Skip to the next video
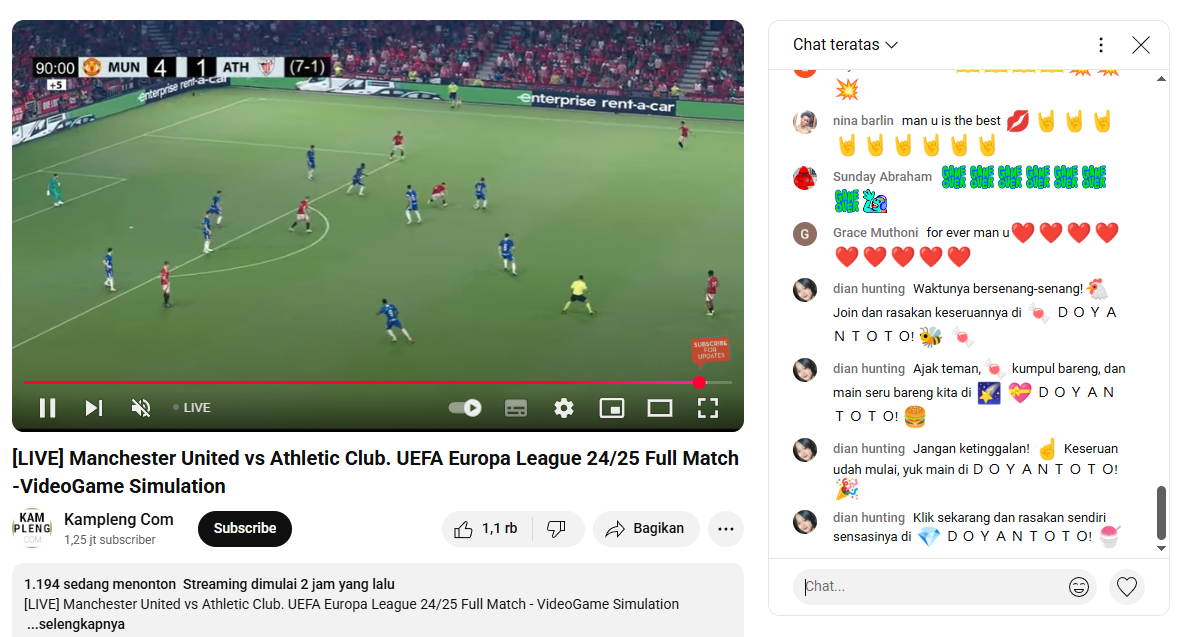This screenshot has width=1182, height=637. pyautogui.click(x=93, y=408)
